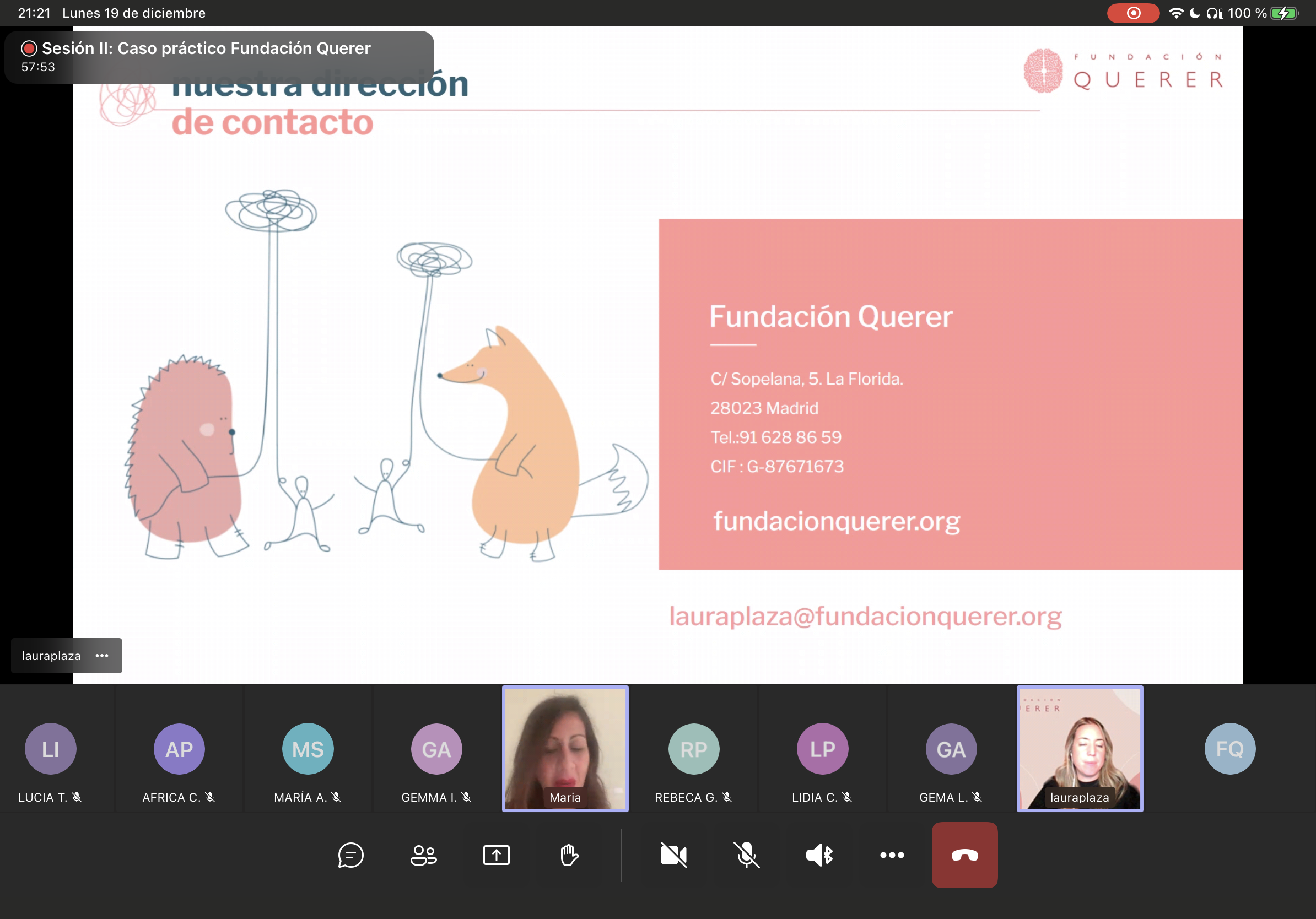The width and height of the screenshot is (1316, 919).
Task: Tap the lauraplaza@fundacionquerer.org email address
Action: [866, 617]
